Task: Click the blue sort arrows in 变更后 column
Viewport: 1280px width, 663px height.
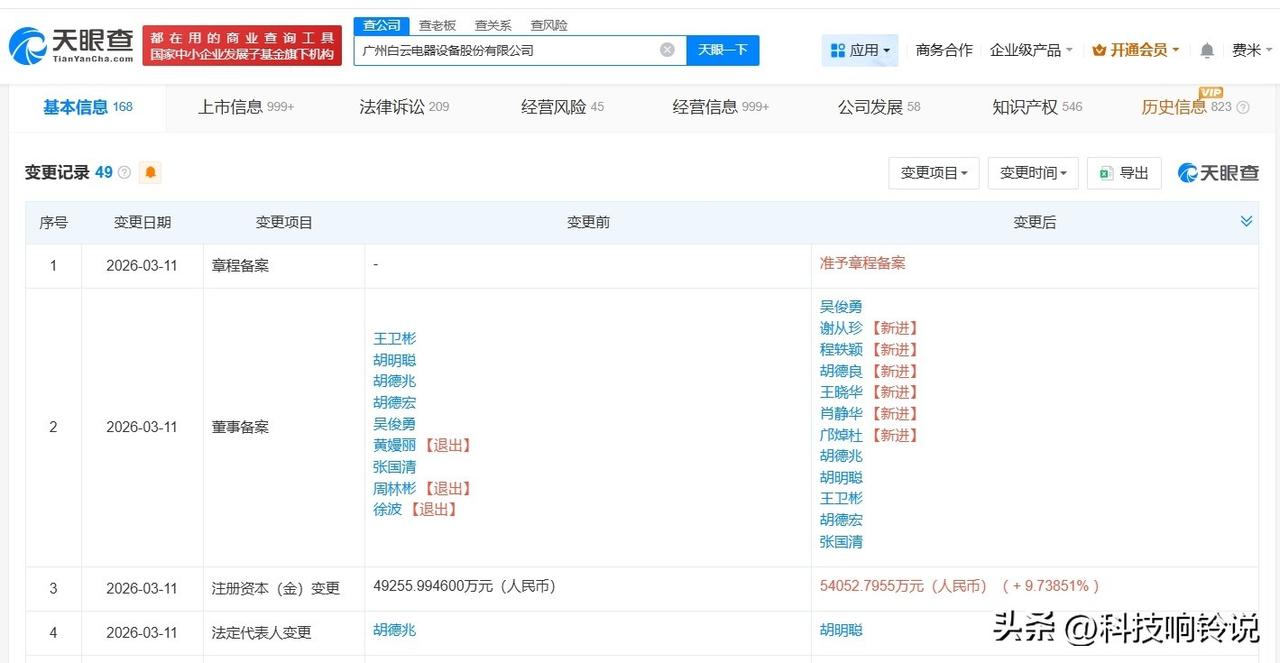Action: click(x=1246, y=221)
